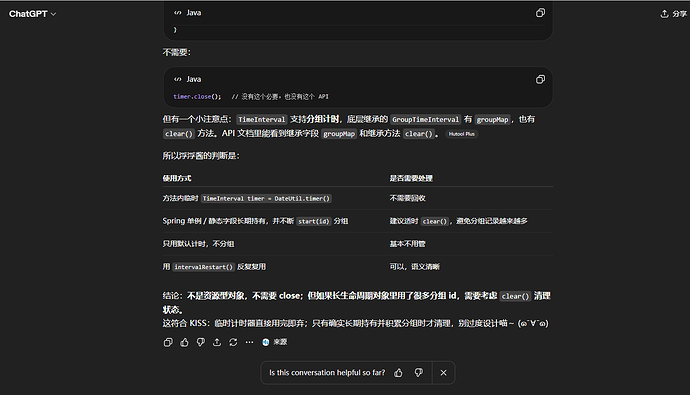Screen dimensions: 690x395
Task: Share the response with the upload icon
Action: 217,342
